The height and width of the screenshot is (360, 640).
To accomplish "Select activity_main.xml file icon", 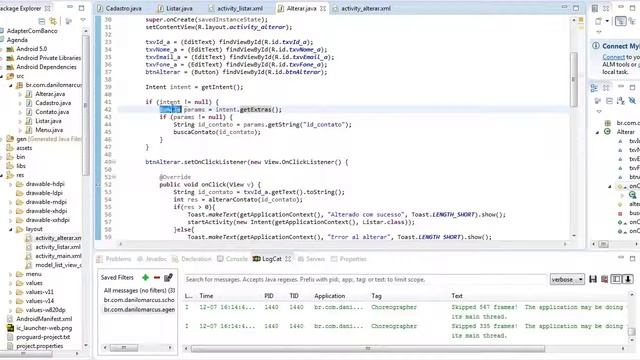I will click(x=29, y=256).
